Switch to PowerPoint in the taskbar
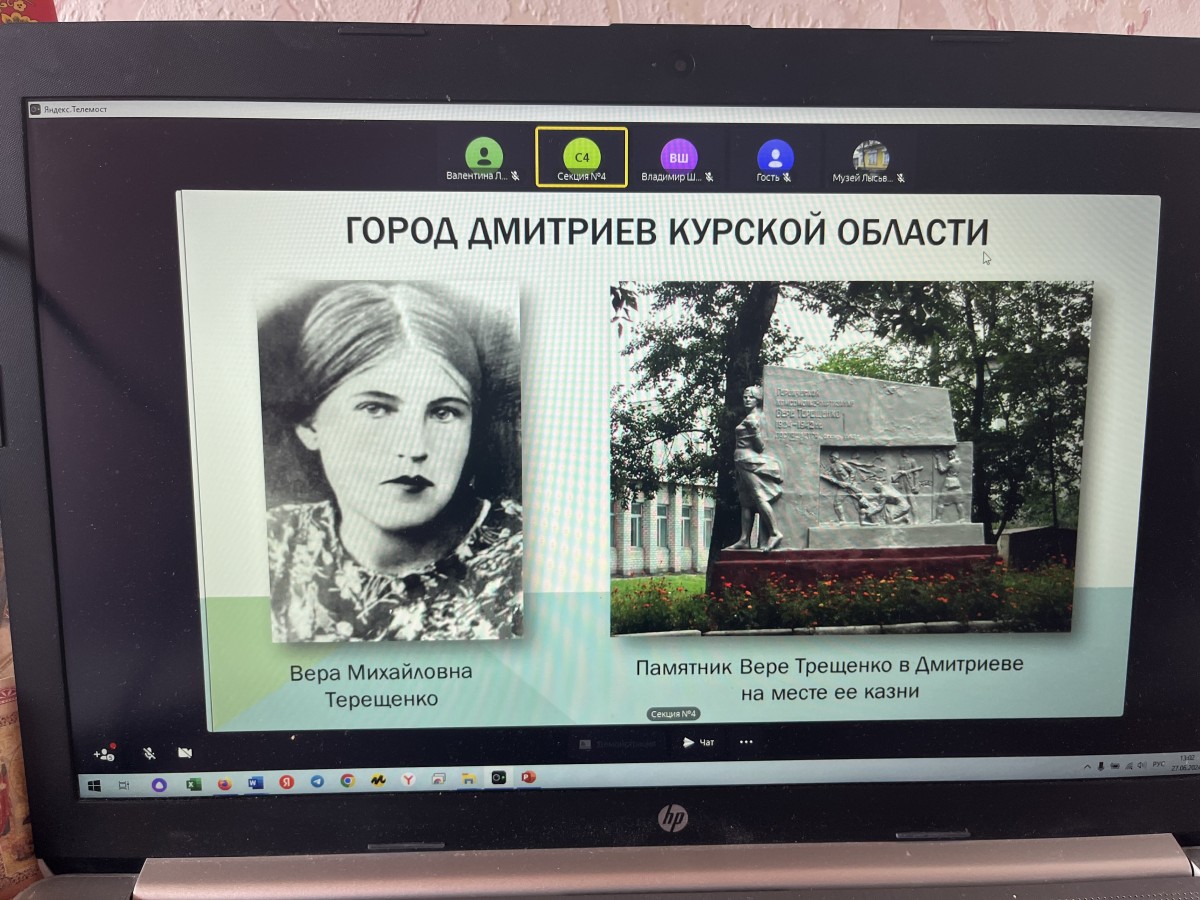 528,776
